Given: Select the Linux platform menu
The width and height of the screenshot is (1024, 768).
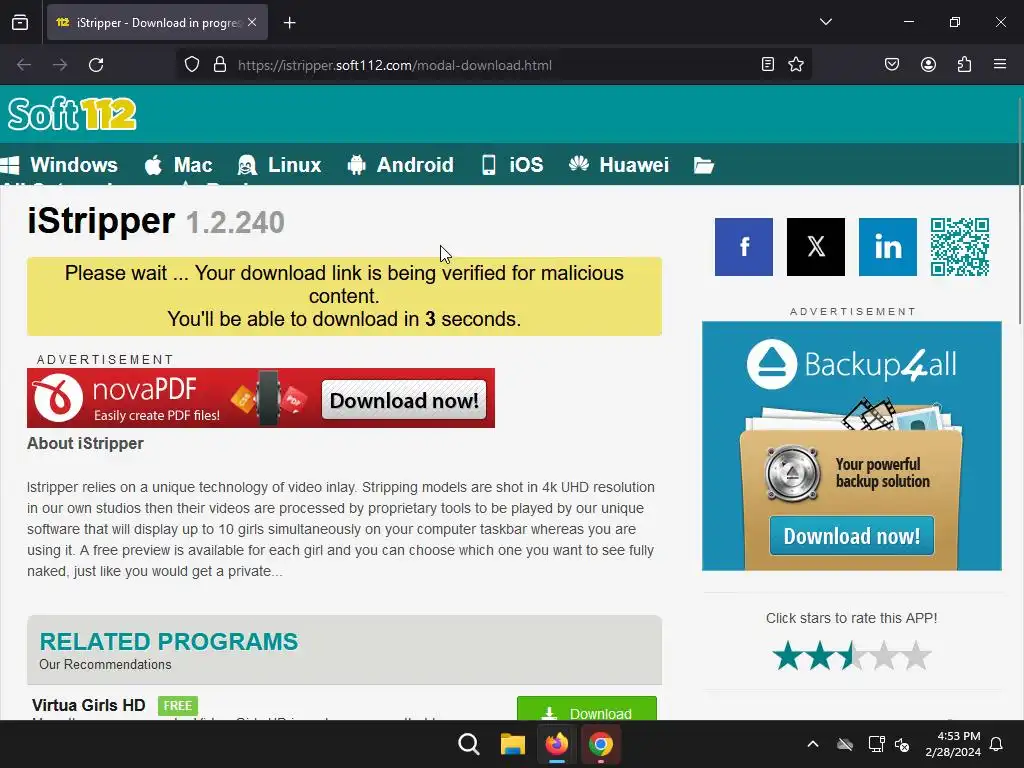Looking at the screenshot, I should coord(280,165).
